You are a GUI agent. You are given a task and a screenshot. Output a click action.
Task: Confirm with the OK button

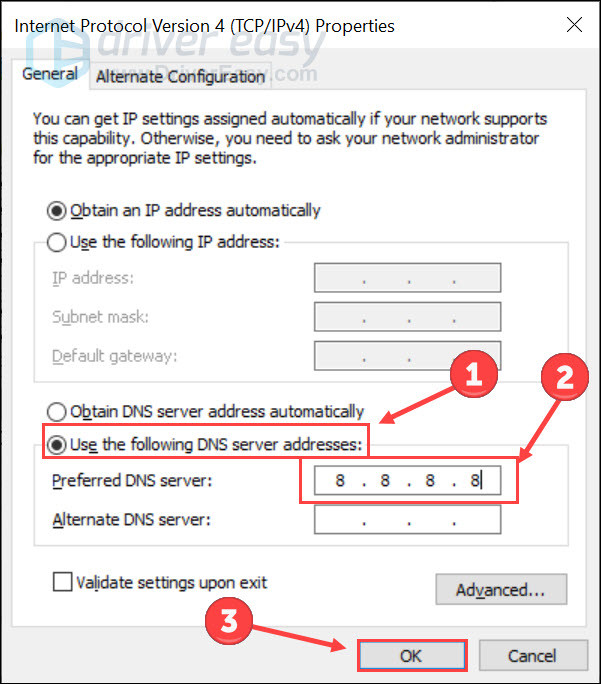tap(412, 656)
